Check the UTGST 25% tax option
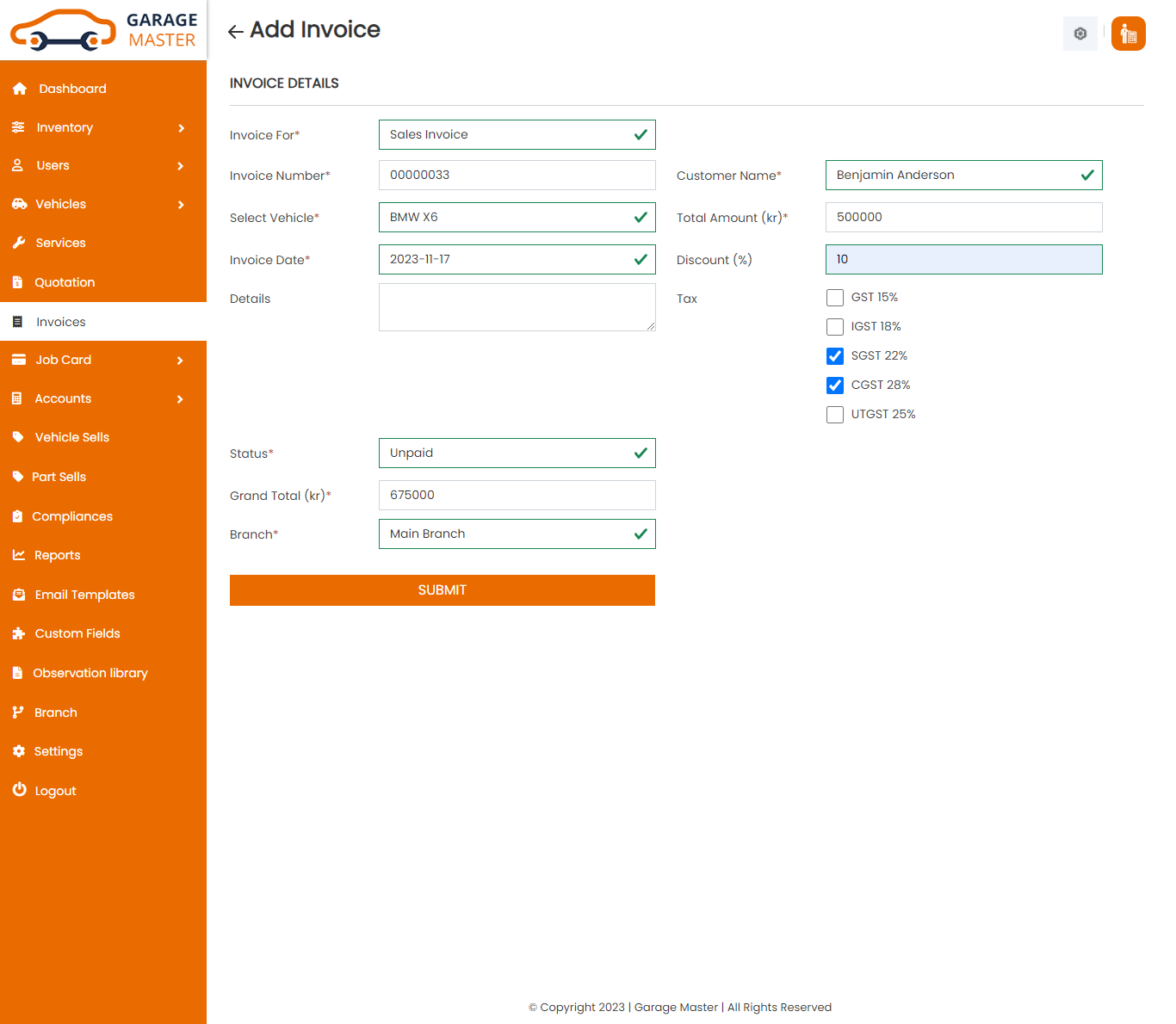Image resolution: width=1176 pixels, height=1024 pixels. 834,414
